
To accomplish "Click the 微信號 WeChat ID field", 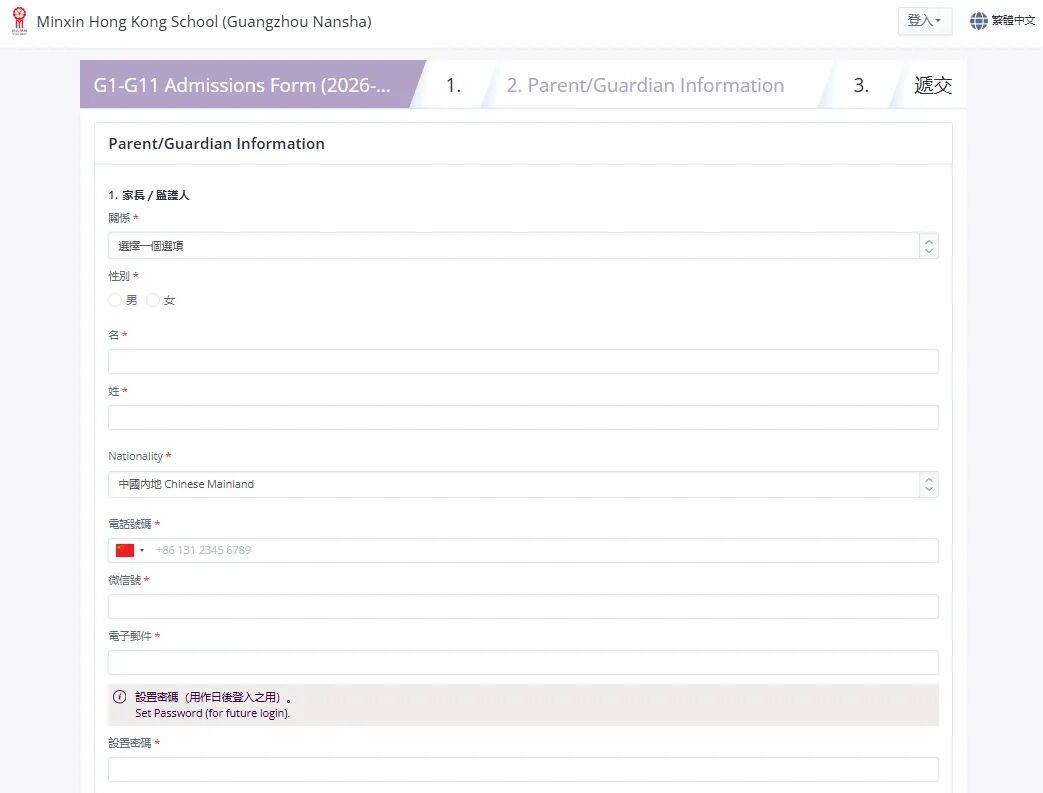I will [x=522, y=606].
